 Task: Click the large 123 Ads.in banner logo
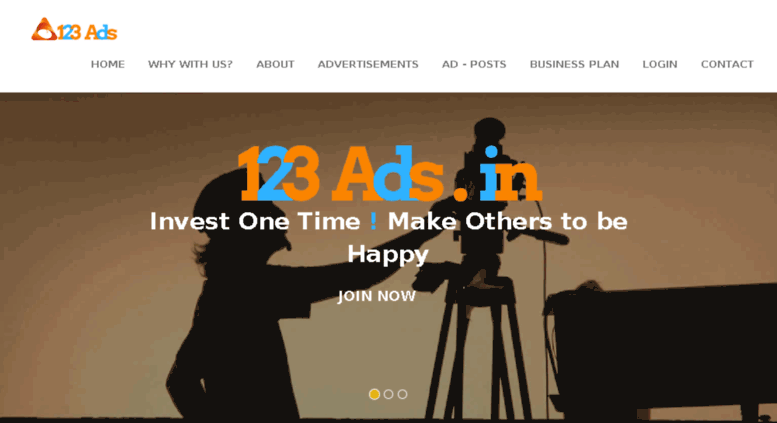point(389,174)
